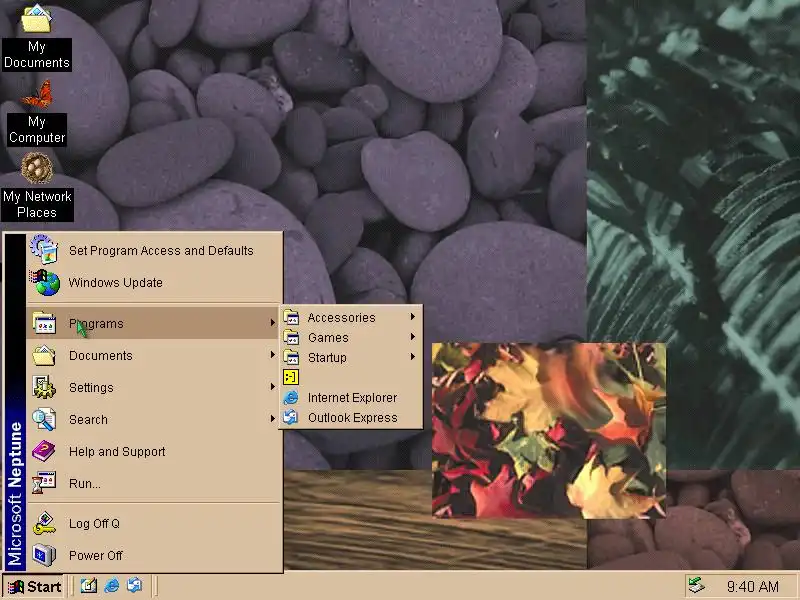The image size is (800, 600).
Task: Click the Documents label in Start menu
Action: click(101, 356)
